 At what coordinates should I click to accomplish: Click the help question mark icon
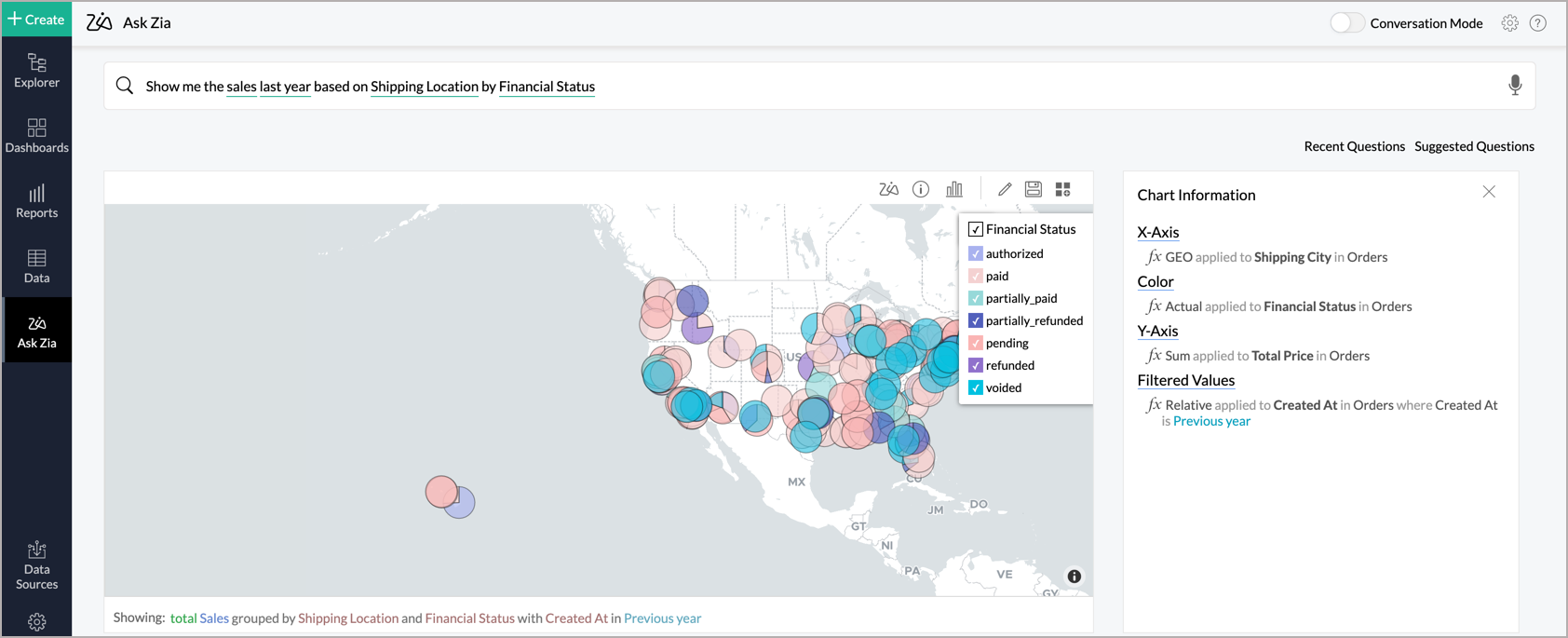click(1538, 23)
